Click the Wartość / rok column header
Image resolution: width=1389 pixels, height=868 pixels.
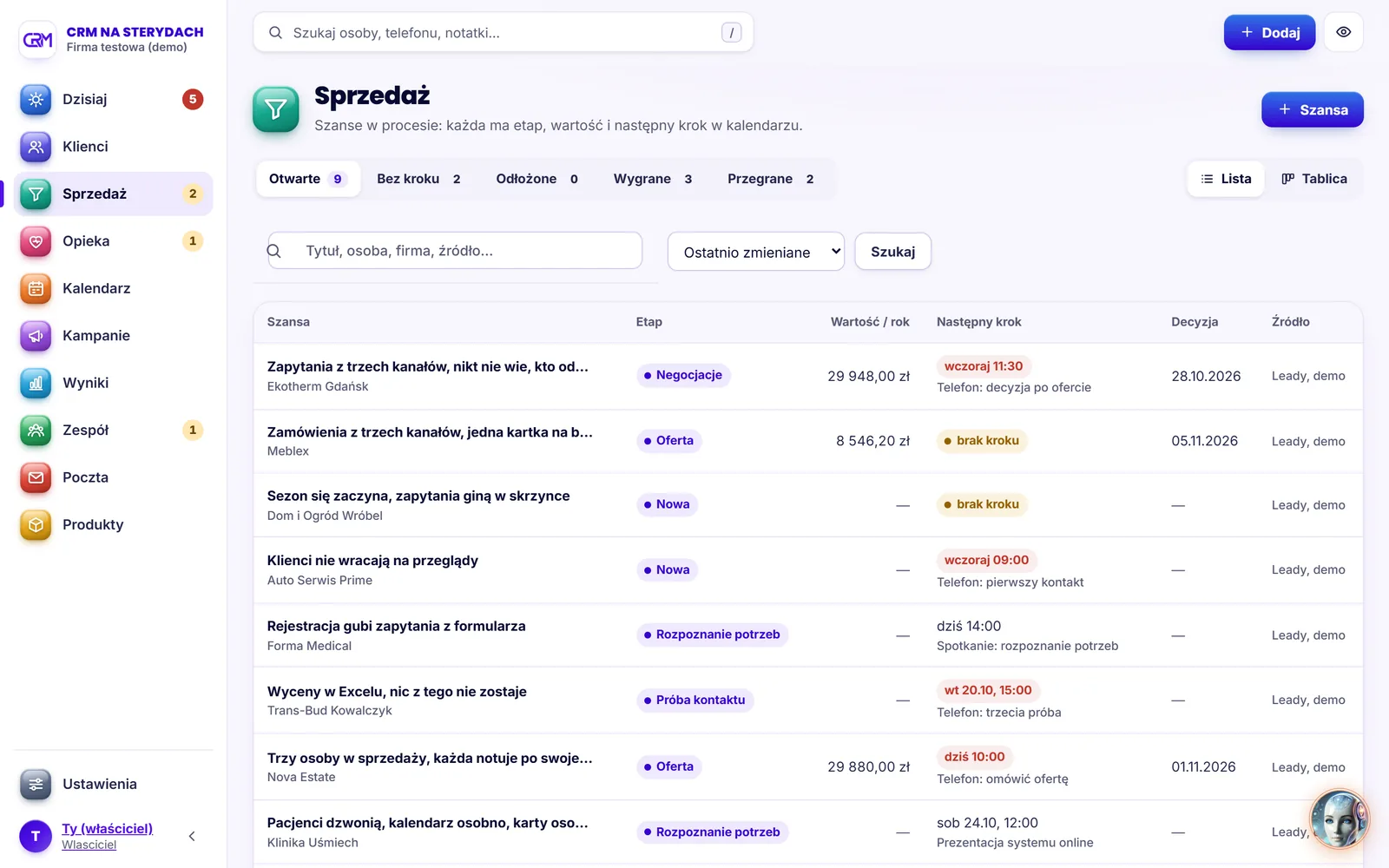870,322
